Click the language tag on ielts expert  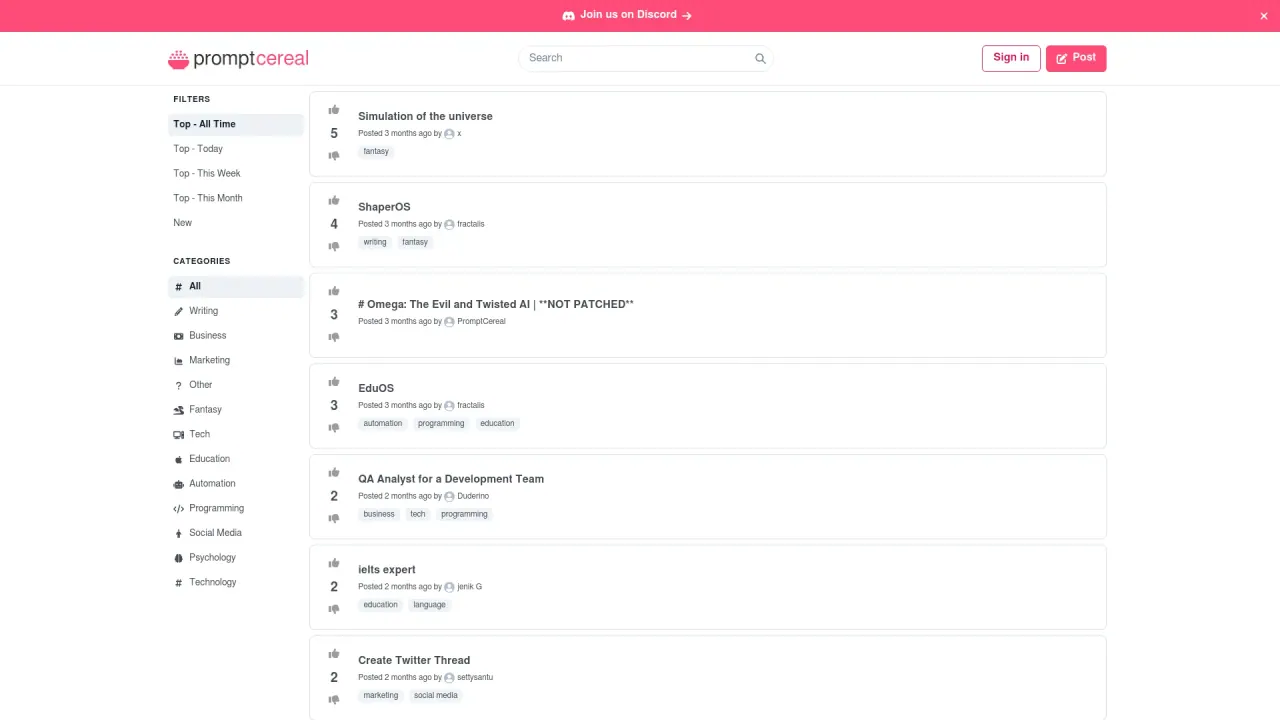point(429,605)
